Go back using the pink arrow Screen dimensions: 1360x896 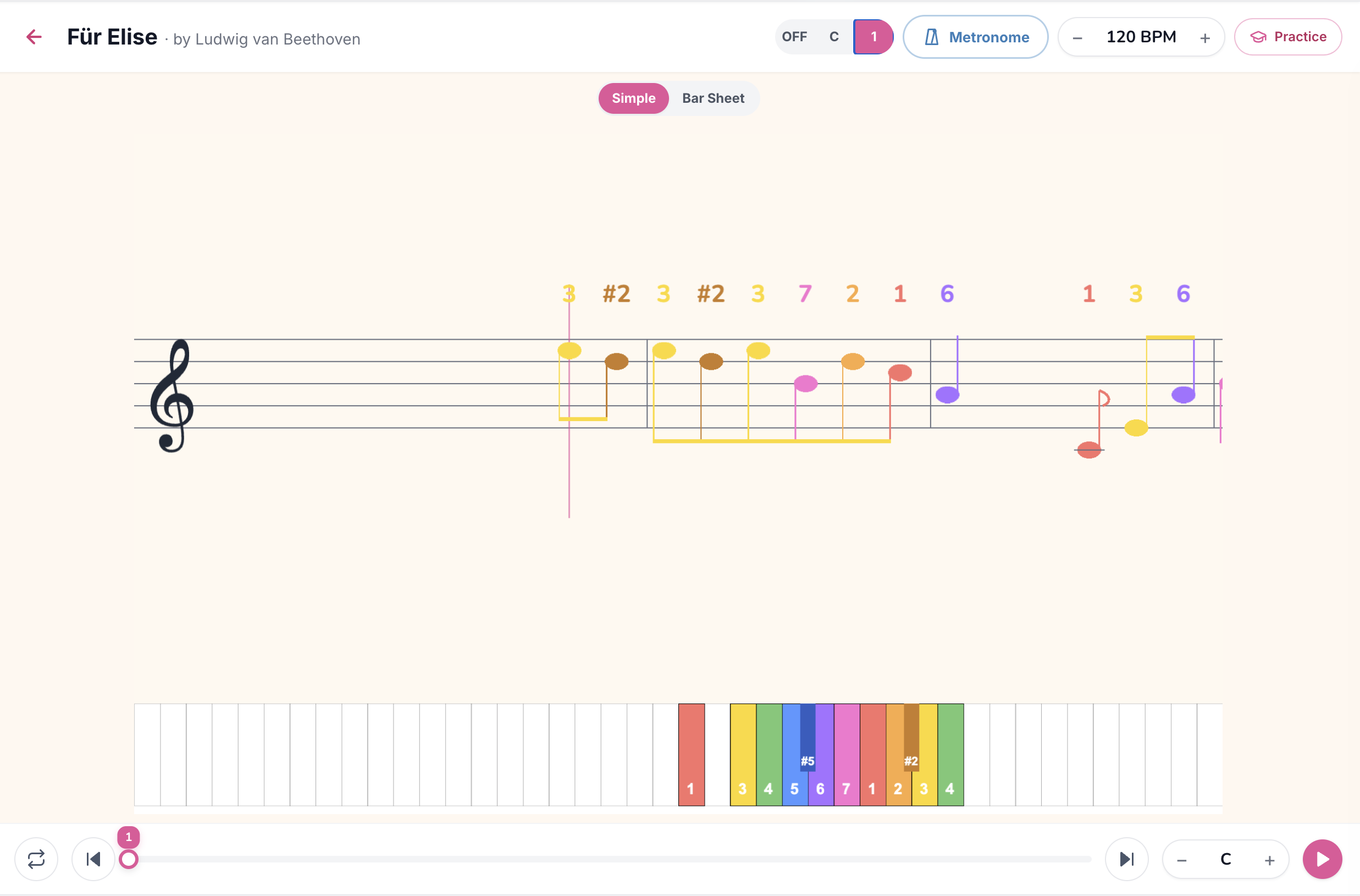34,37
